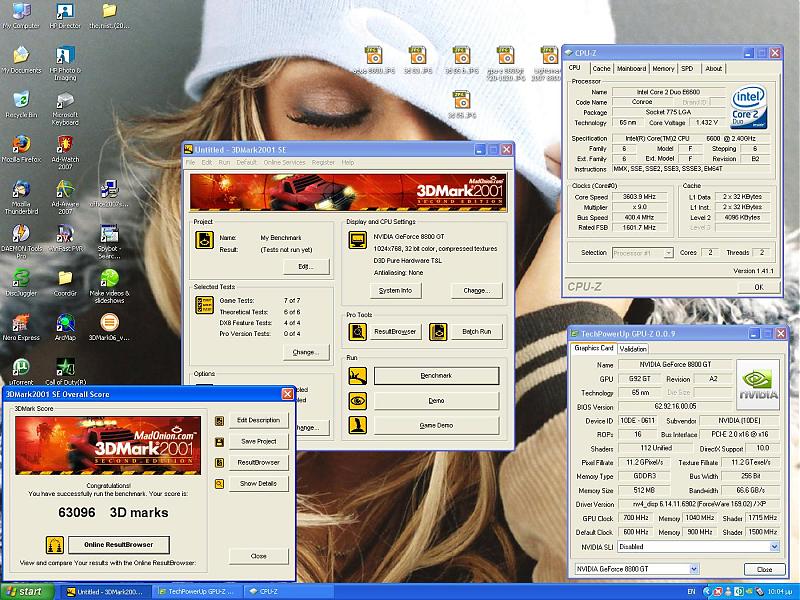Open Nero Express desktop icon
Viewport: 800px width, 600px height.
click(21, 327)
